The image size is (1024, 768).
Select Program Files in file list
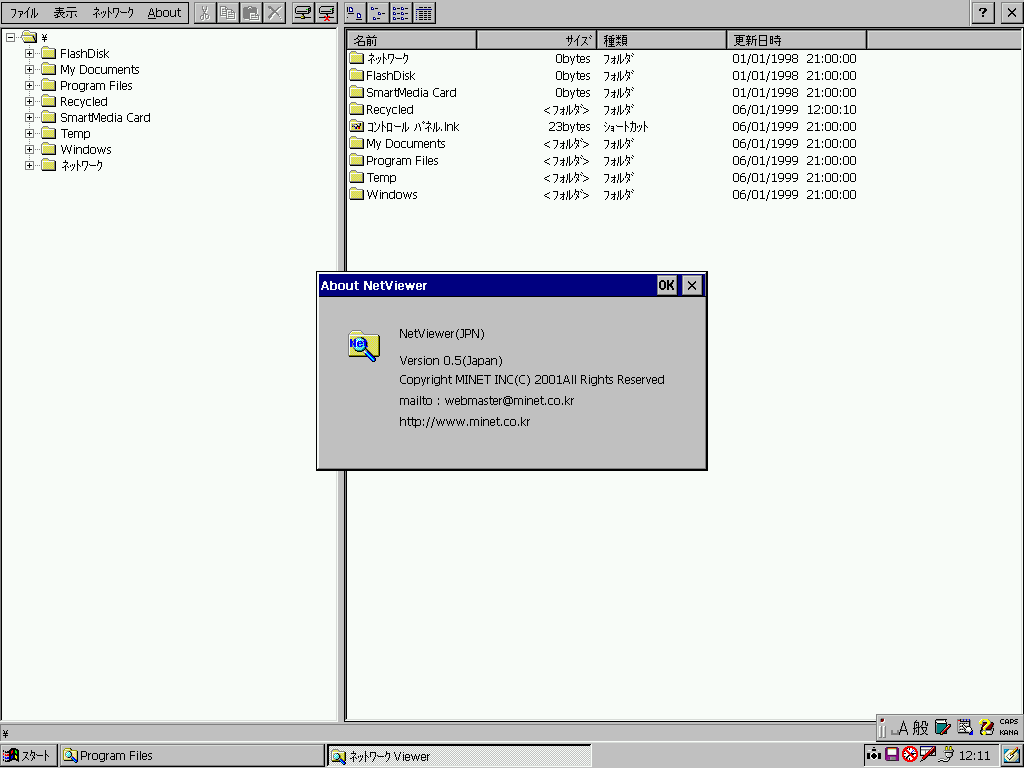(x=402, y=161)
